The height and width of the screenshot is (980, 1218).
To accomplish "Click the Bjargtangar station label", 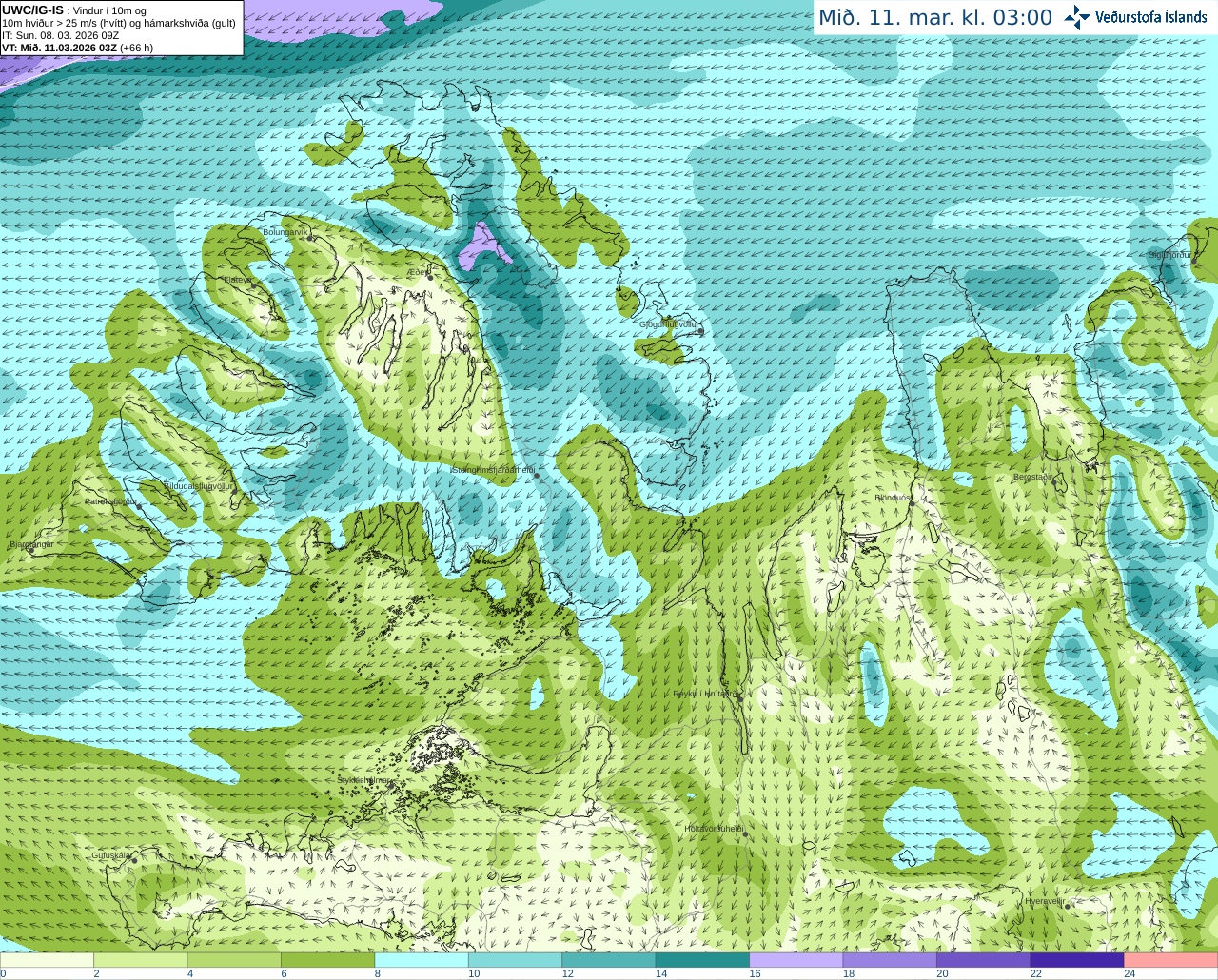I will point(31,544).
